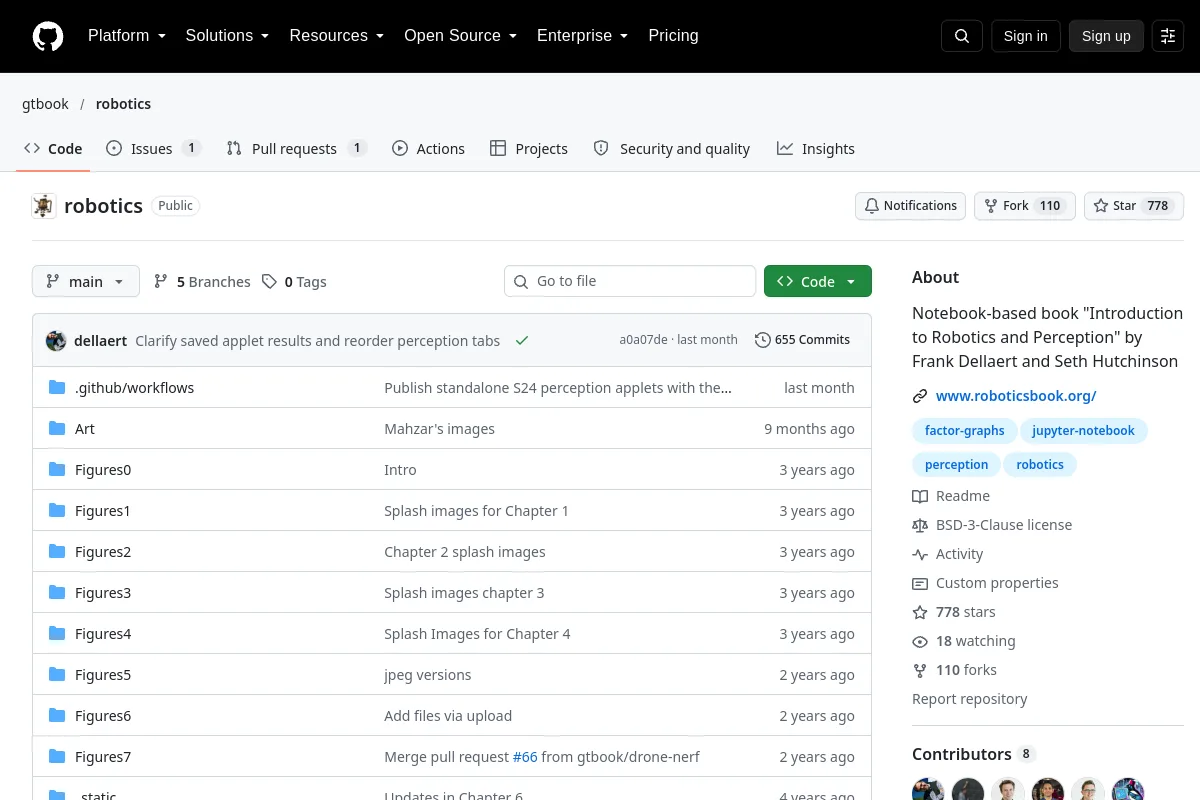The height and width of the screenshot is (800, 1200).
Task: Expand the green Code dropdown button
Action: pos(818,282)
